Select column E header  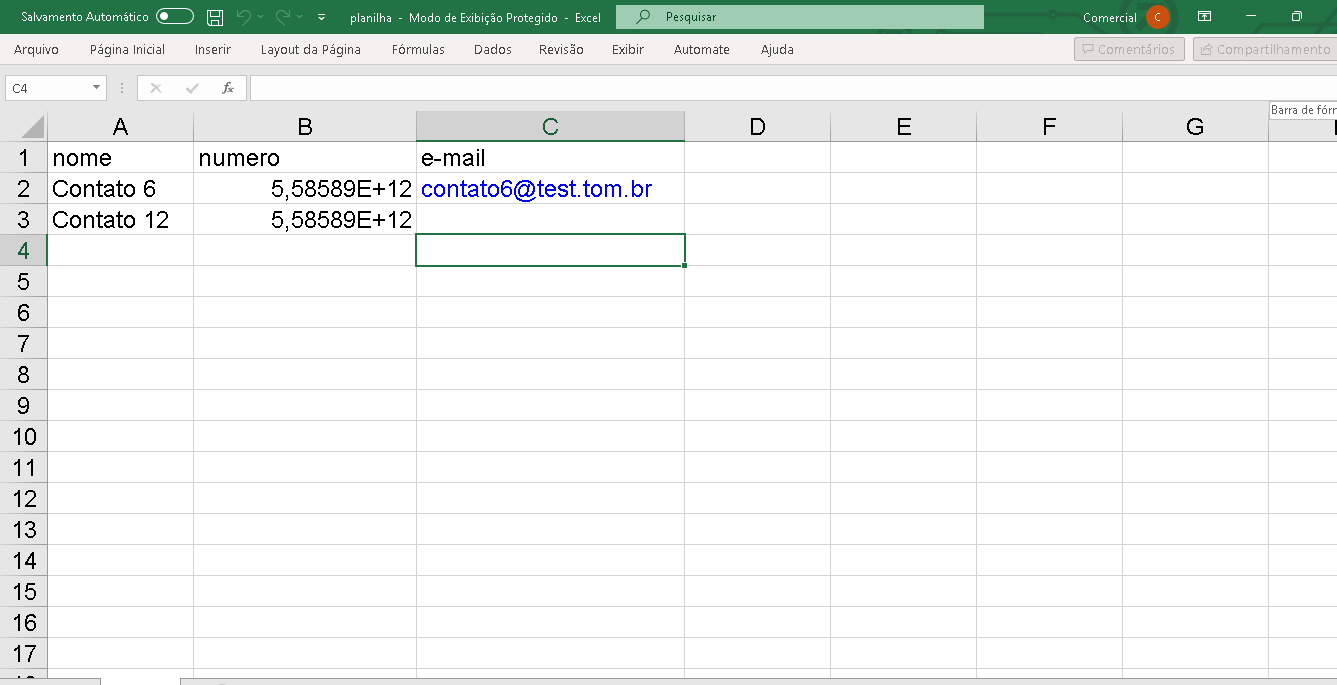[903, 126]
